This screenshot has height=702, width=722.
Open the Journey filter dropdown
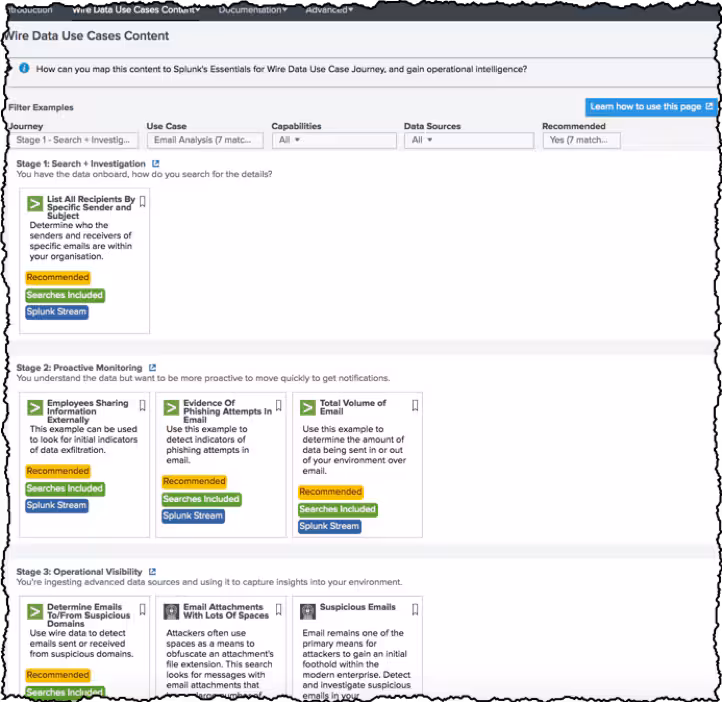73,141
